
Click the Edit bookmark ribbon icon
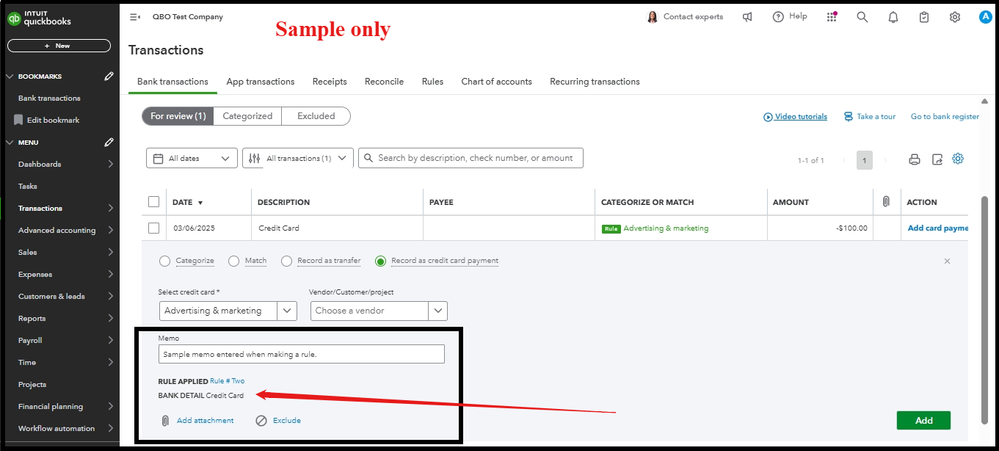click(x=18, y=120)
